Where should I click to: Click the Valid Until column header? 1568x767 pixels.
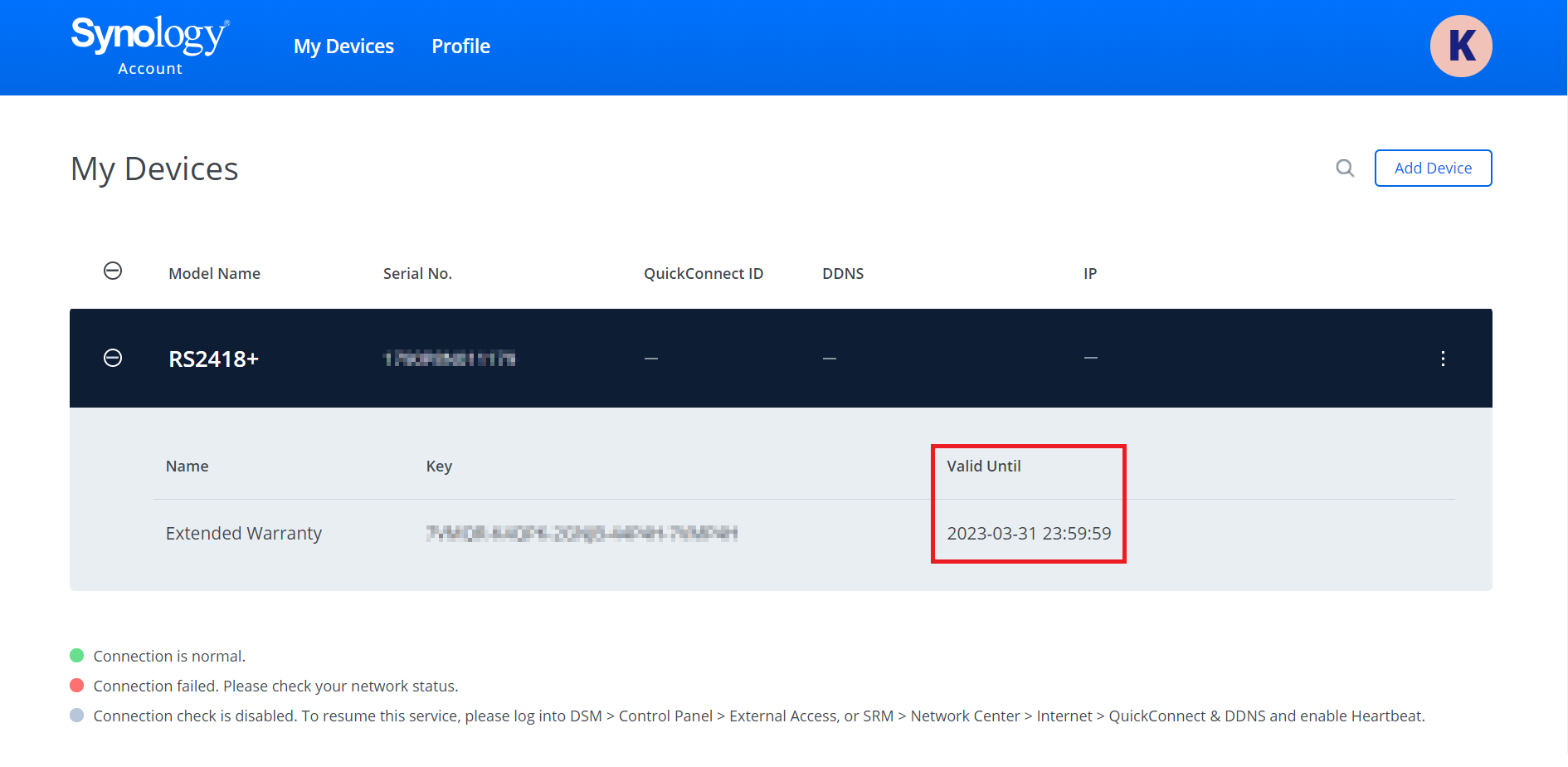pos(983,467)
